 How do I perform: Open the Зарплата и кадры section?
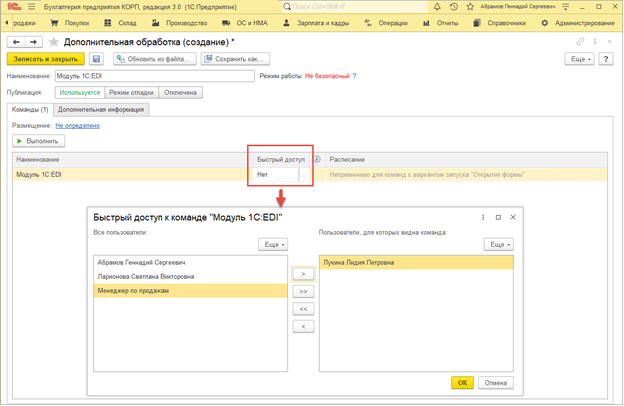click(x=316, y=23)
